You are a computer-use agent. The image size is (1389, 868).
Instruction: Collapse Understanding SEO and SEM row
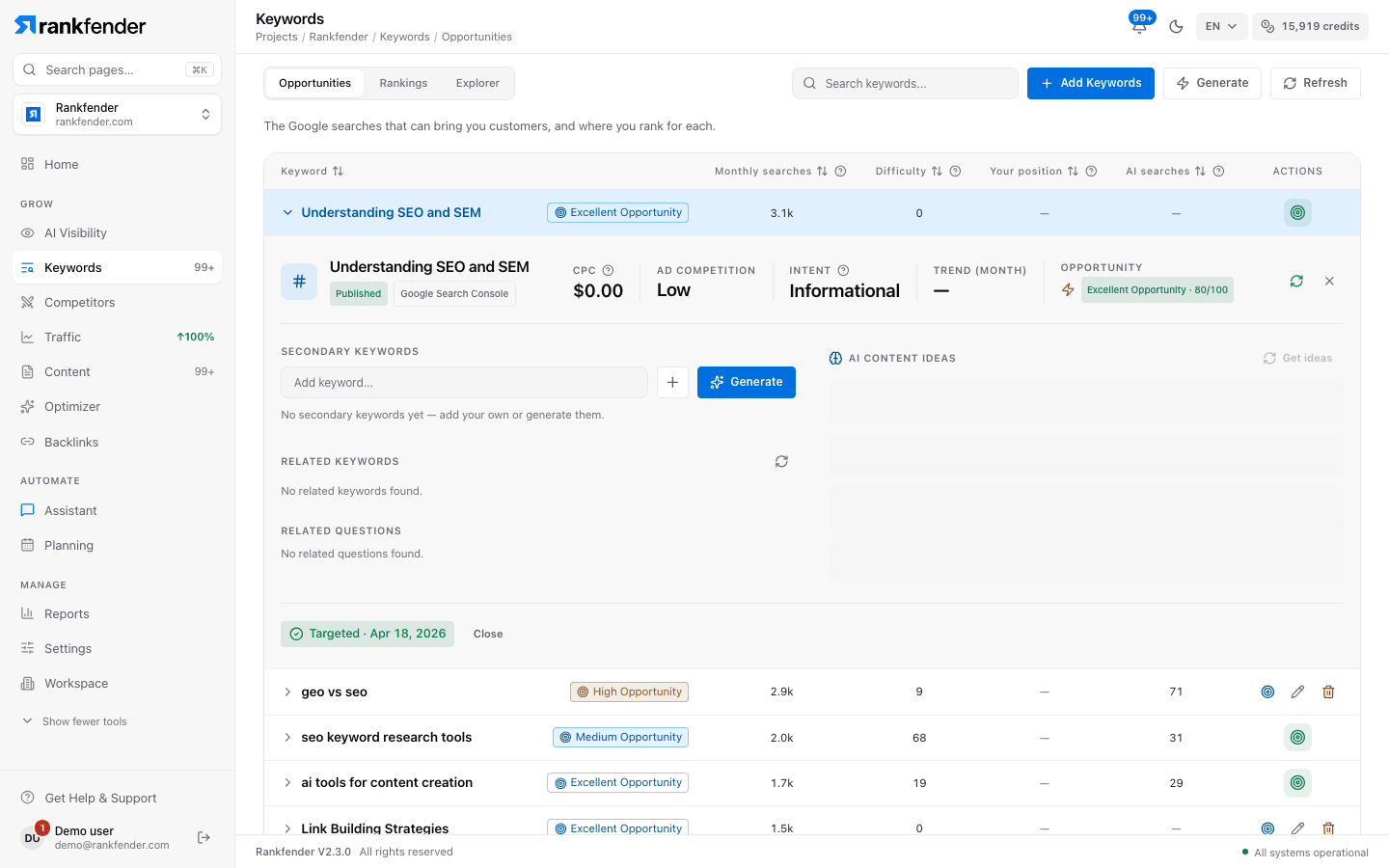(x=287, y=212)
